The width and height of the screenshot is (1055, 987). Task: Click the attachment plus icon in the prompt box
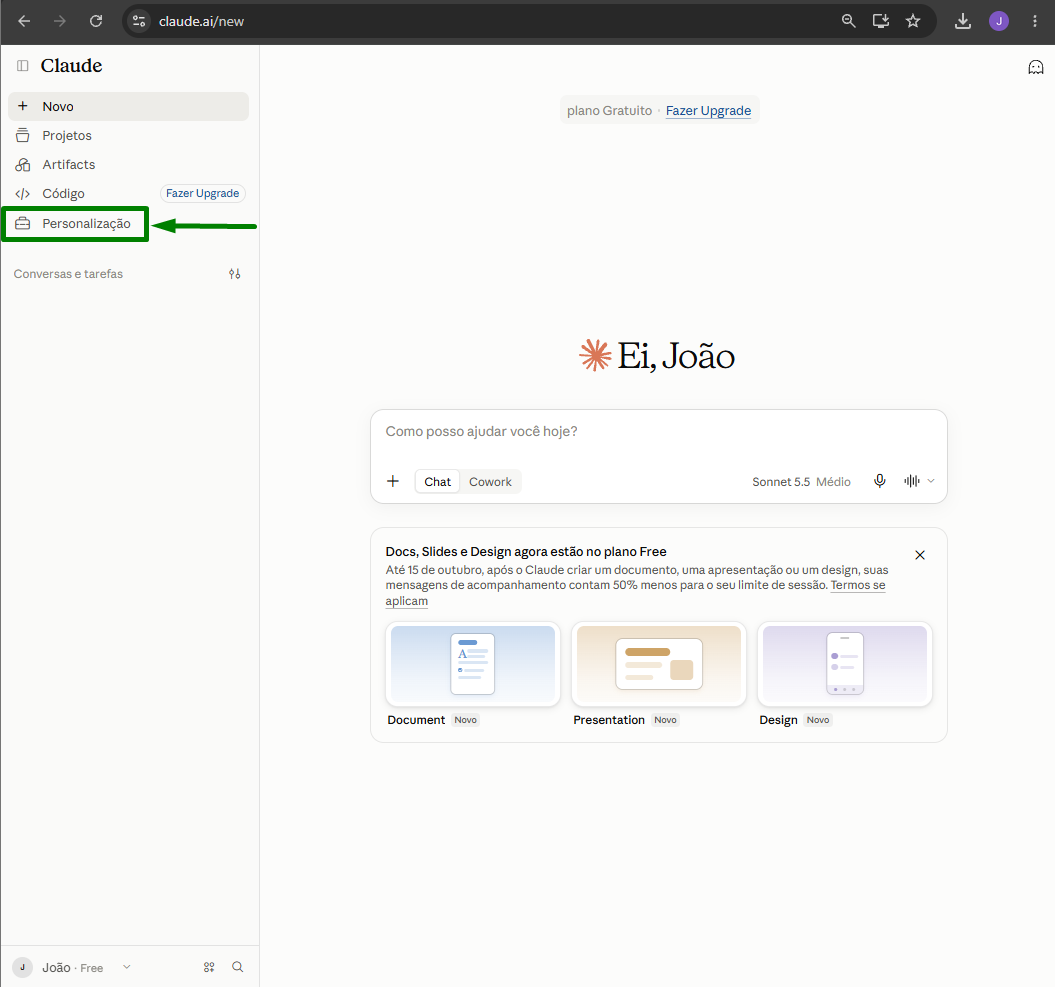(x=393, y=481)
